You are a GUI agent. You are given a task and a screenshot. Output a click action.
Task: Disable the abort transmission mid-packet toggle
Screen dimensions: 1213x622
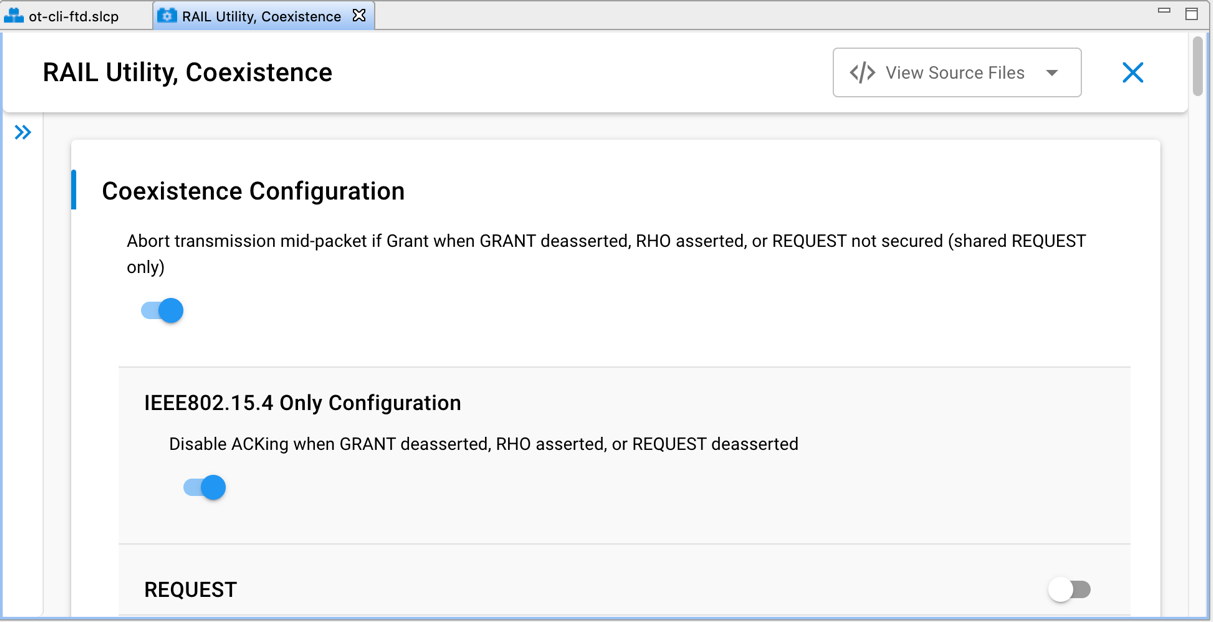click(x=163, y=311)
